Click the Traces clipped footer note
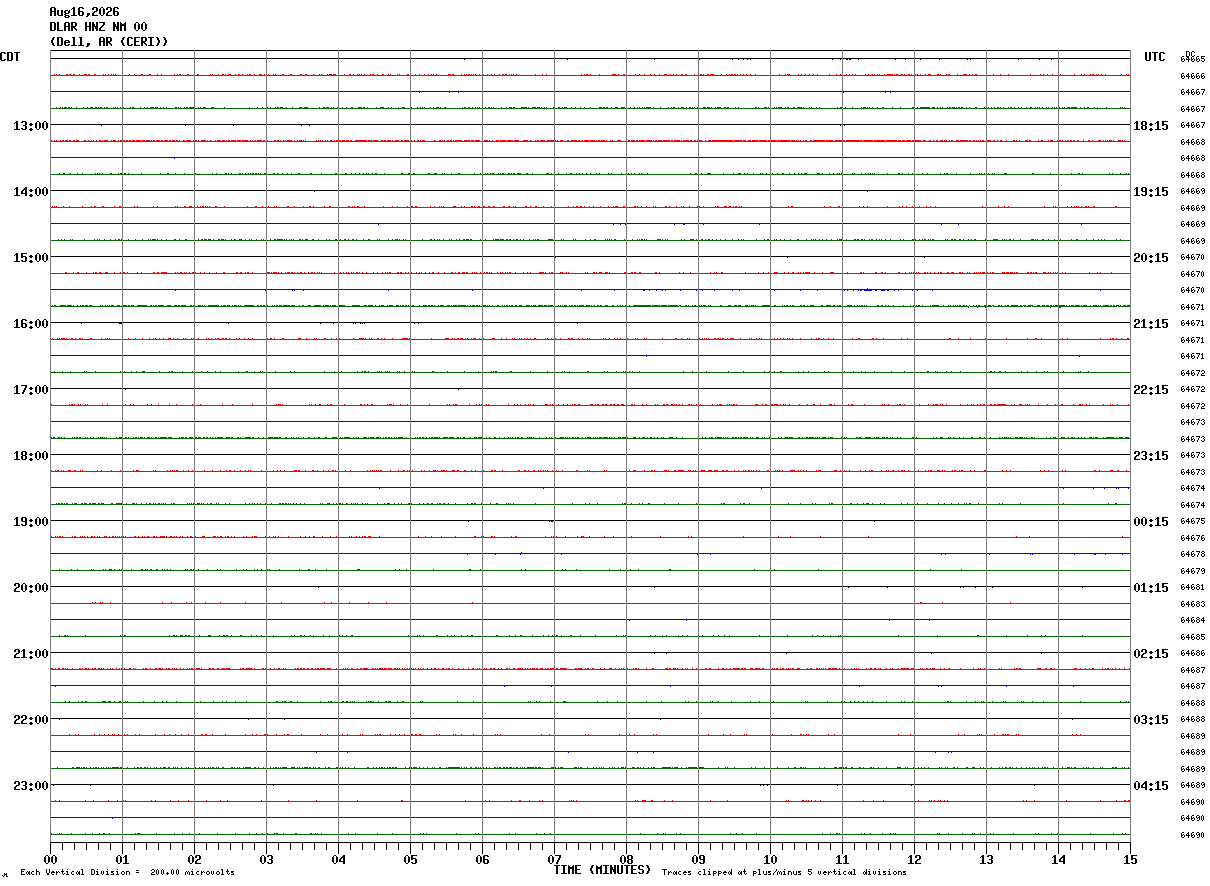The image size is (1210, 886). [784, 873]
